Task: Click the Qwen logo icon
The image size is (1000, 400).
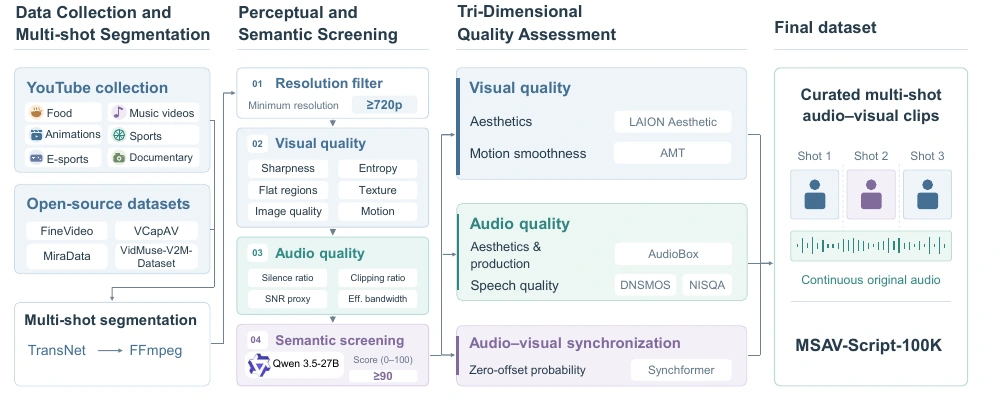Action: point(258,365)
